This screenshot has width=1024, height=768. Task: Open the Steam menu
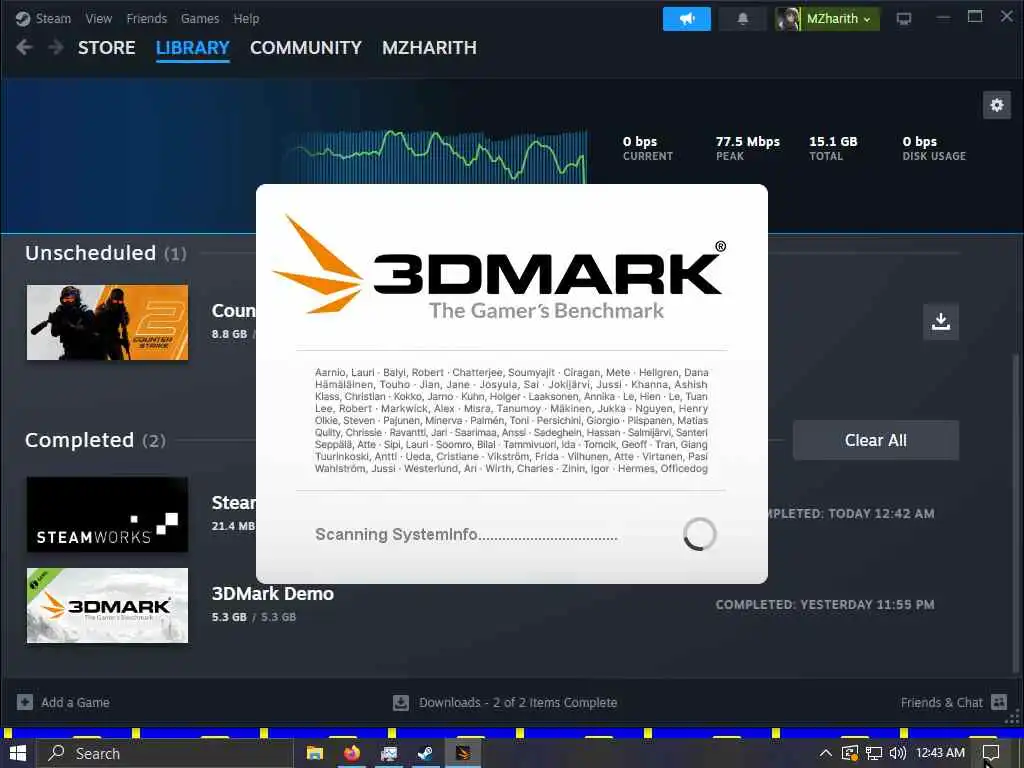click(53, 18)
